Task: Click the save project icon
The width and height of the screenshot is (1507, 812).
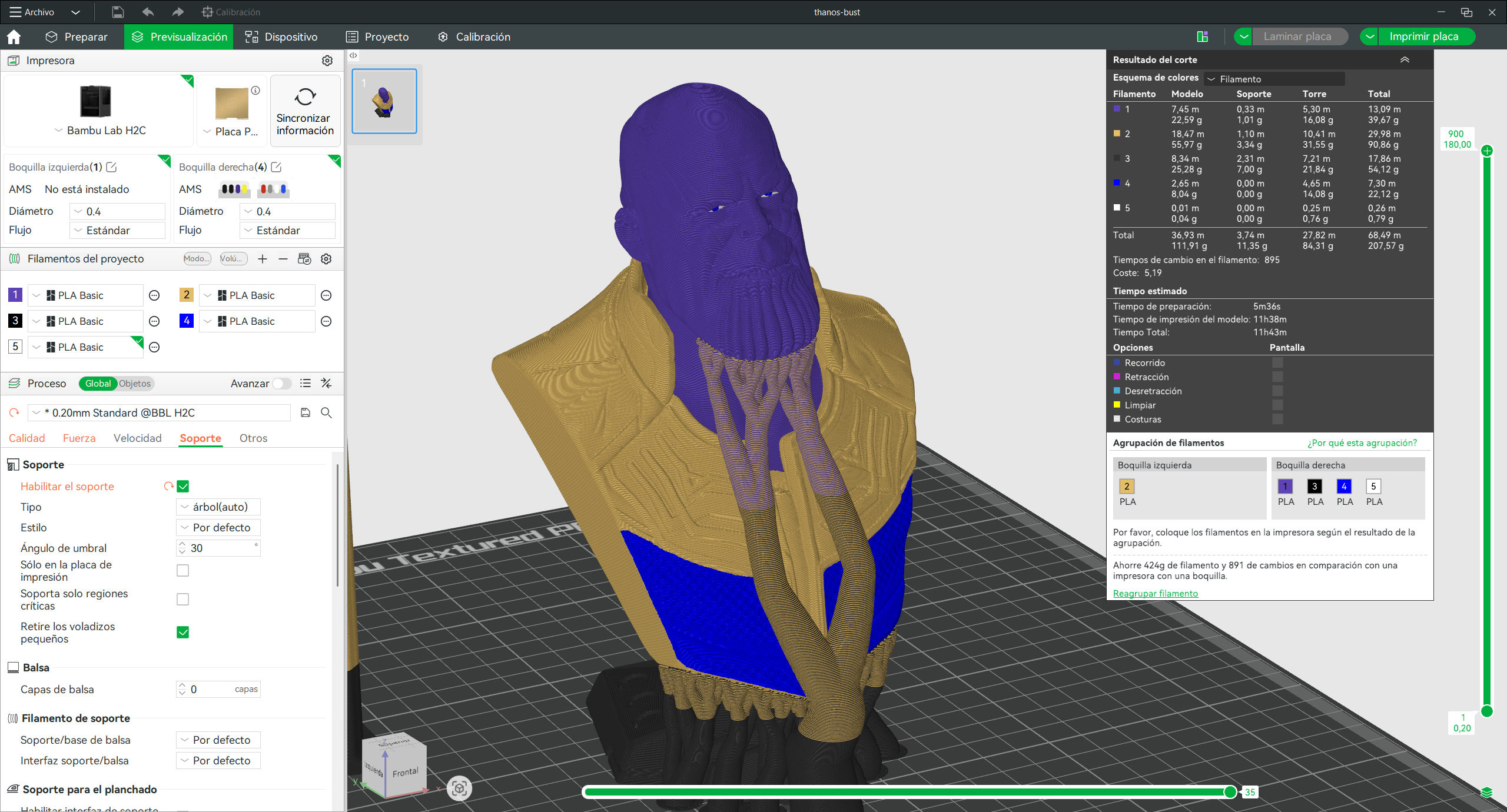Action: (118, 12)
